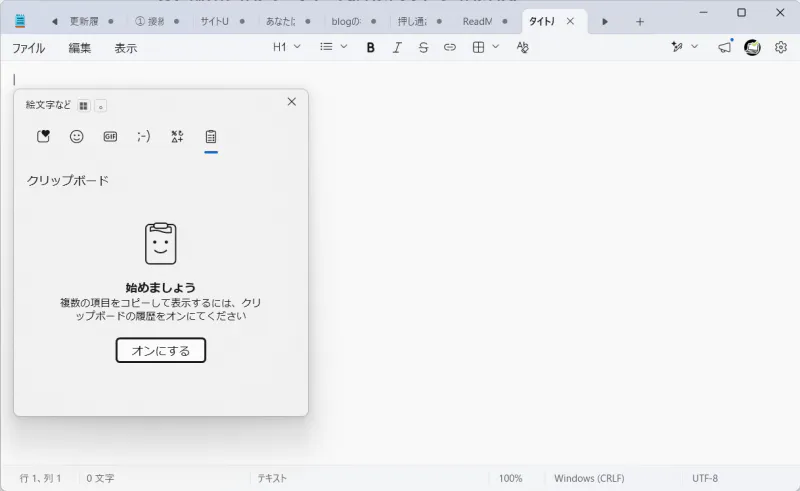The image size is (800, 491).
Task: Click the 始めましょう heading
Action: click(x=161, y=287)
